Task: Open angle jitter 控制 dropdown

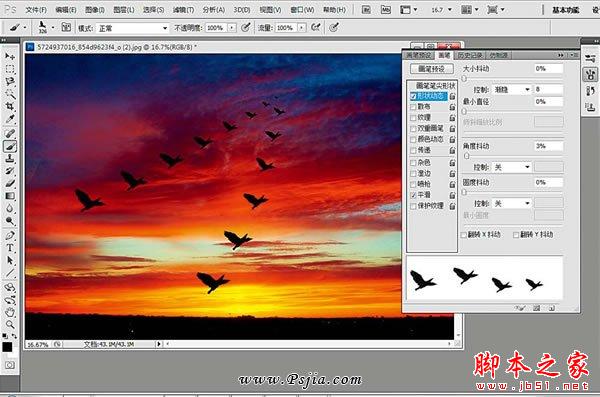Action: tap(512, 167)
